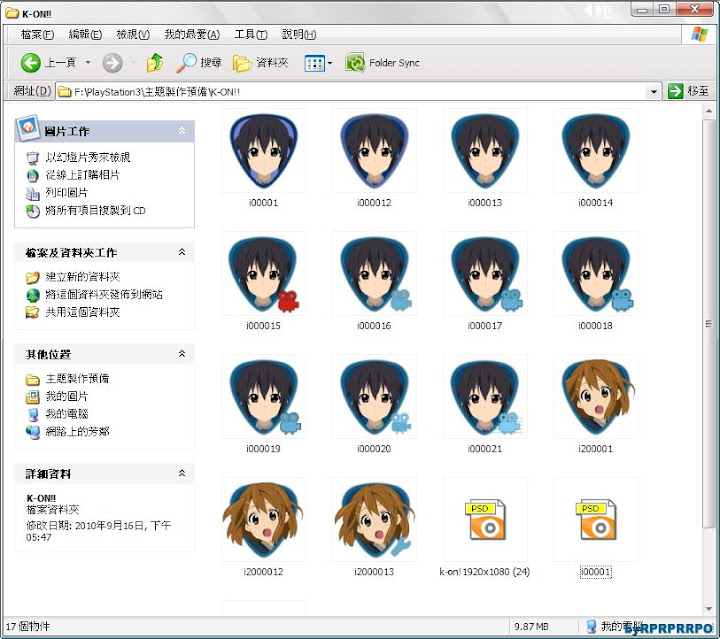This screenshot has height=639, width=720.
Task: Click the 建立新的資料夾 link
Action: [82, 277]
